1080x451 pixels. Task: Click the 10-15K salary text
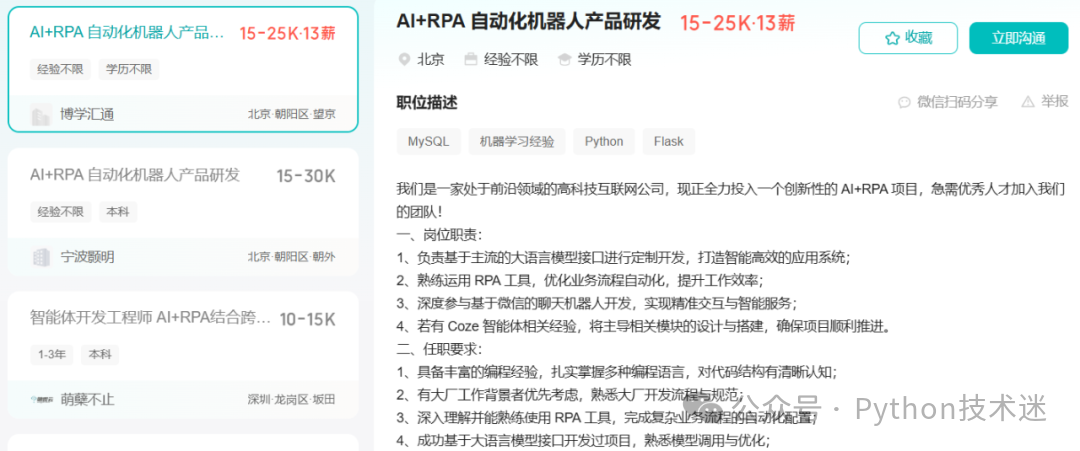[x=307, y=319]
